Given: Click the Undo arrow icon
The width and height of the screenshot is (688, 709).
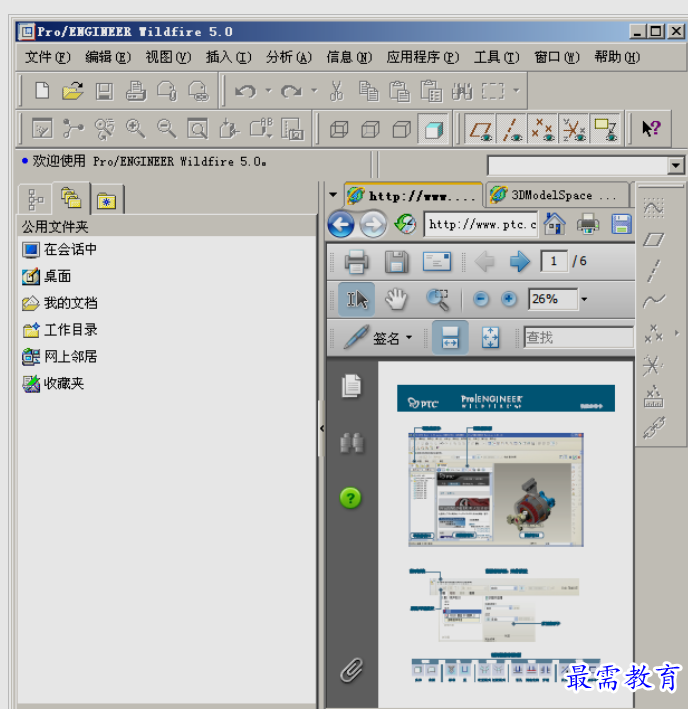Looking at the screenshot, I should 245,91.
